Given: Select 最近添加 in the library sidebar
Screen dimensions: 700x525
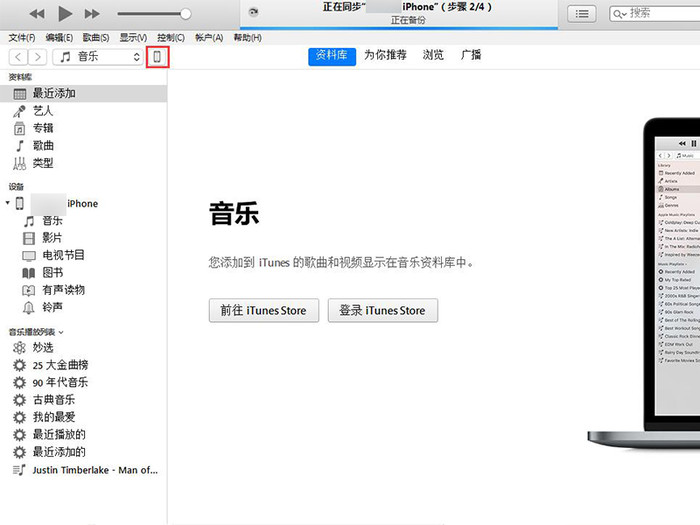Looking at the screenshot, I should click(83, 93).
